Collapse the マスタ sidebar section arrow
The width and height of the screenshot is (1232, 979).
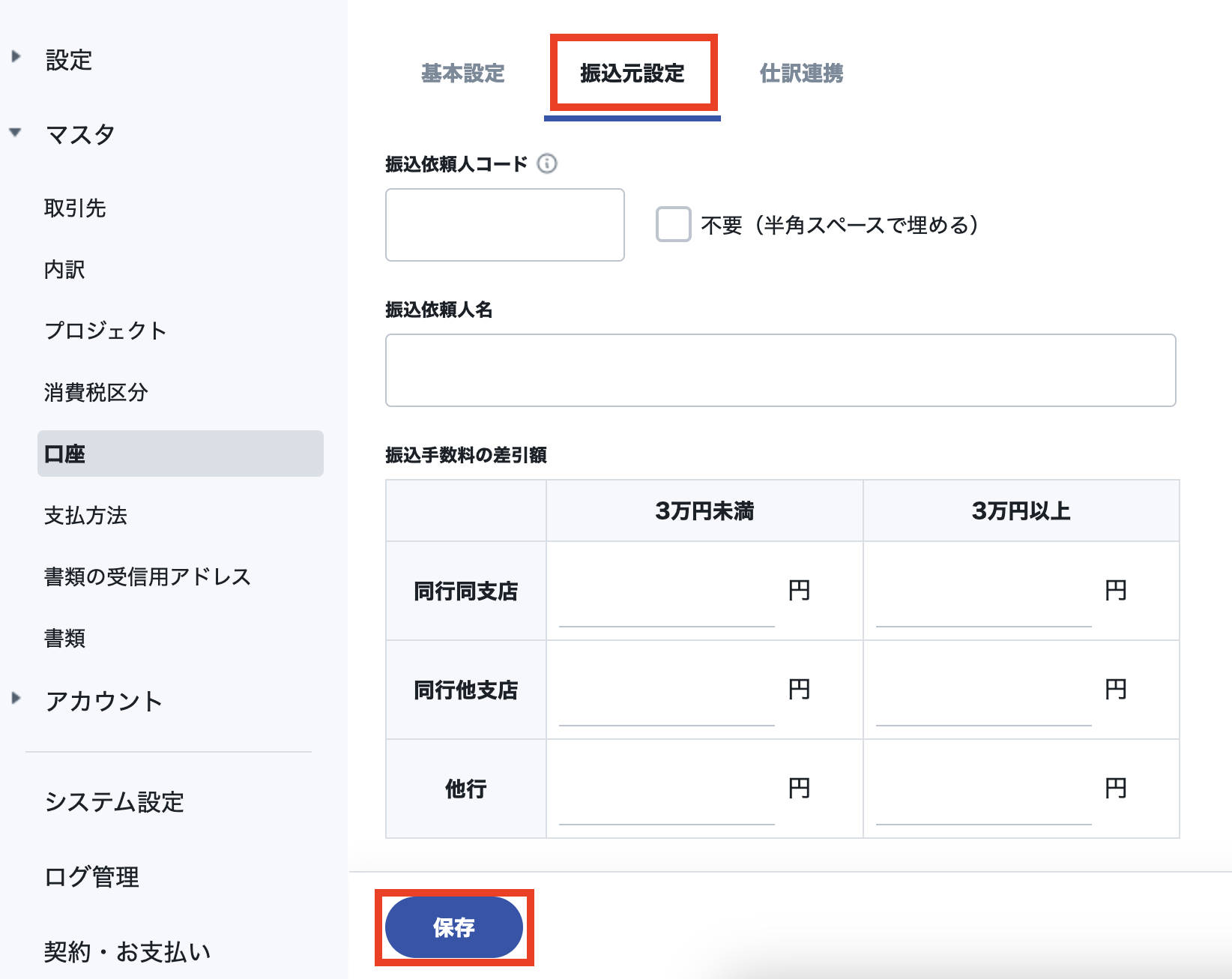15,133
